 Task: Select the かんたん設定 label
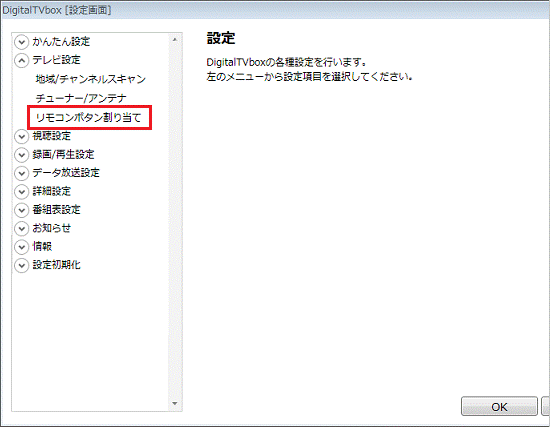61,42
